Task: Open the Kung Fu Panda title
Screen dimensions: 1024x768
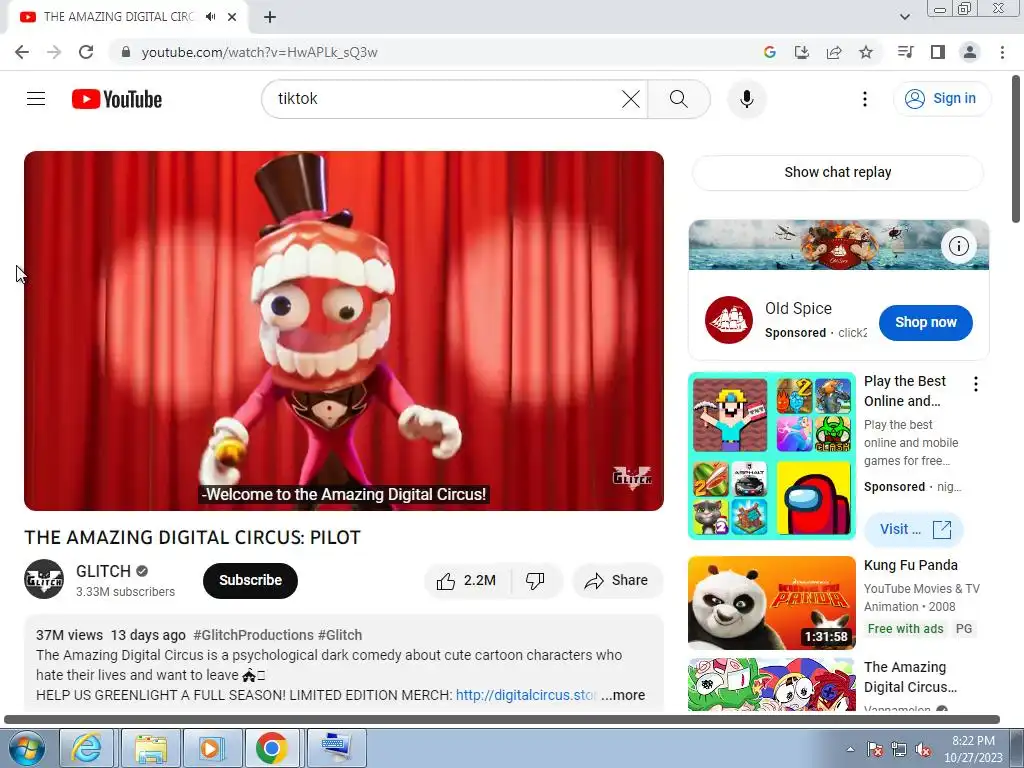Action: point(910,566)
